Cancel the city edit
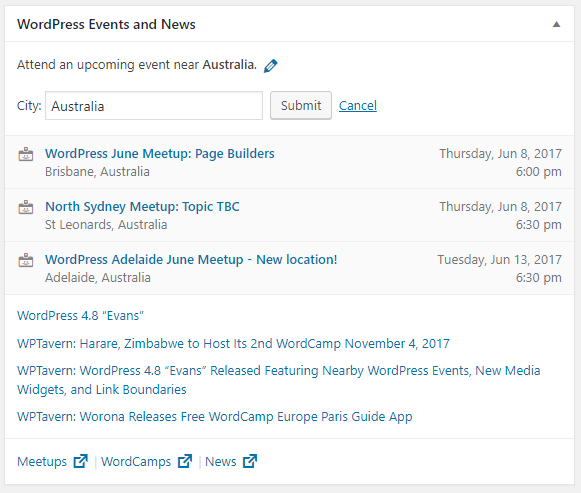 tap(358, 106)
